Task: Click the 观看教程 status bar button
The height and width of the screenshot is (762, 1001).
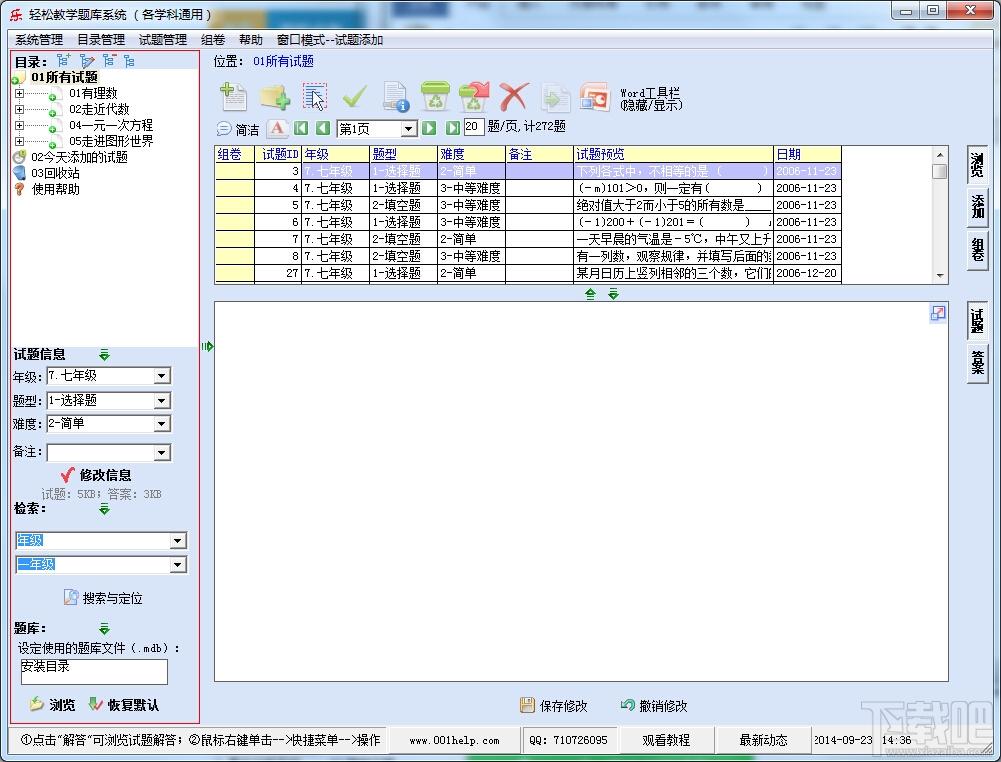Action: (666, 740)
